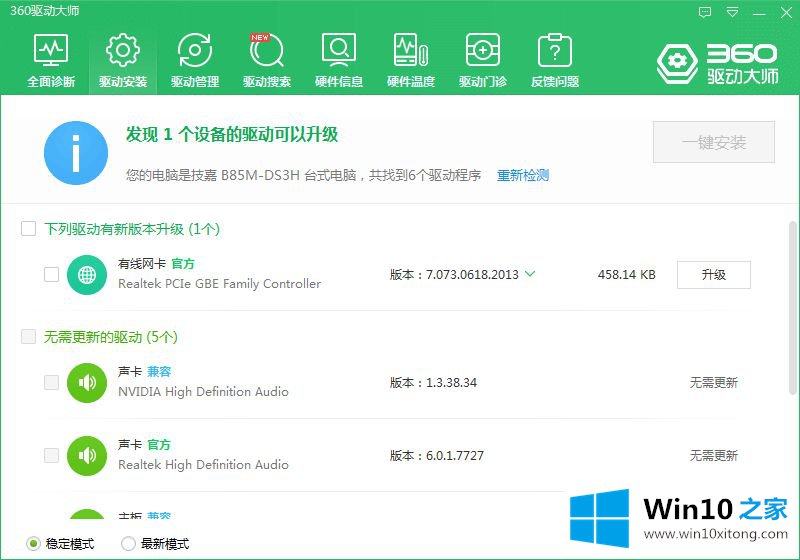This screenshot has height=560, width=800.
Task: Select 最新模式 radio button
Action: (128, 544)
